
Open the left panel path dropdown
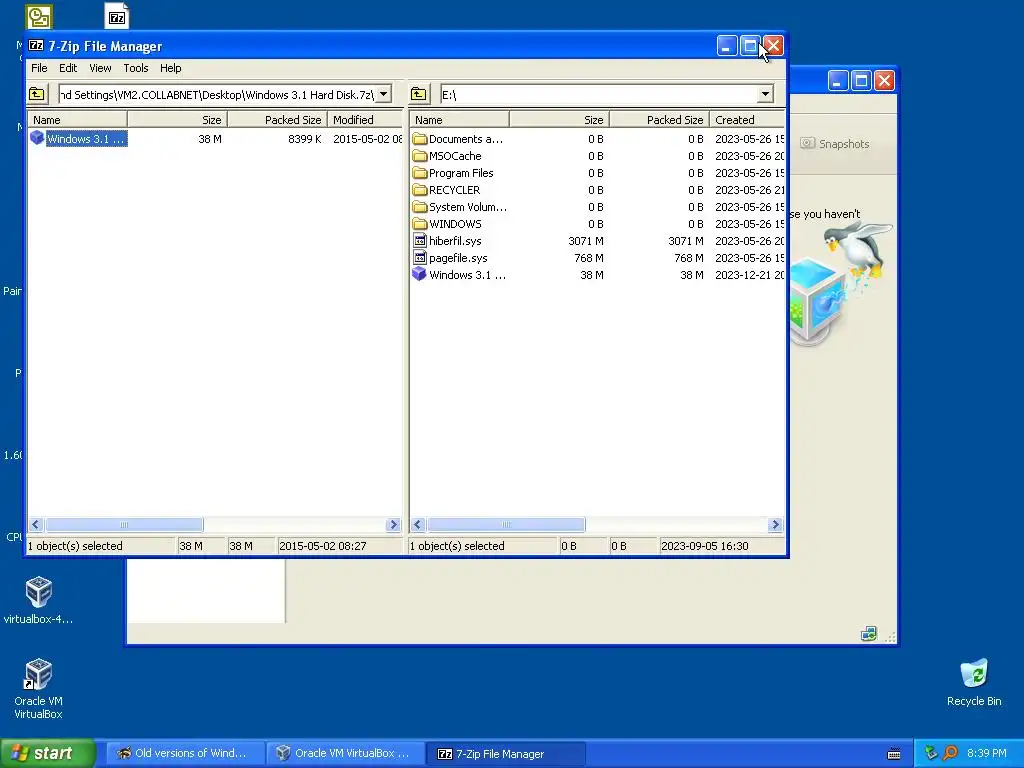(384, 95)
